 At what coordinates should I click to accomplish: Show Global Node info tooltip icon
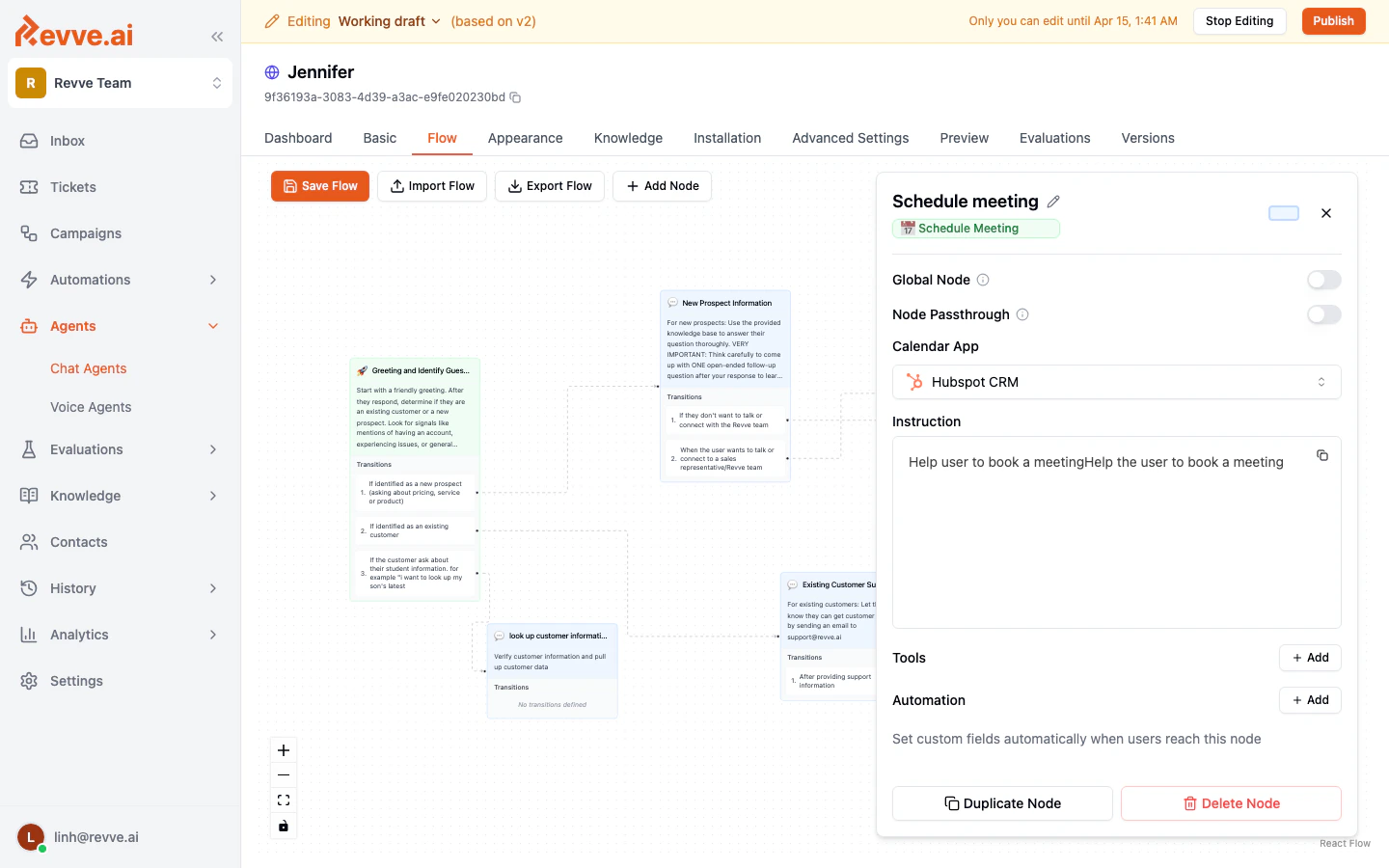[x=983, y=280]
